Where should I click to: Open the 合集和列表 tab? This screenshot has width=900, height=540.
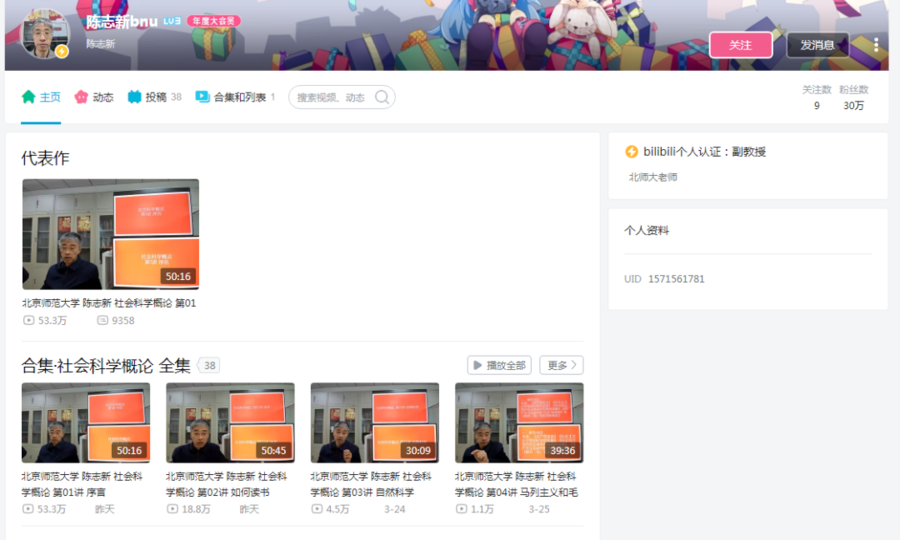click(234, 97)
